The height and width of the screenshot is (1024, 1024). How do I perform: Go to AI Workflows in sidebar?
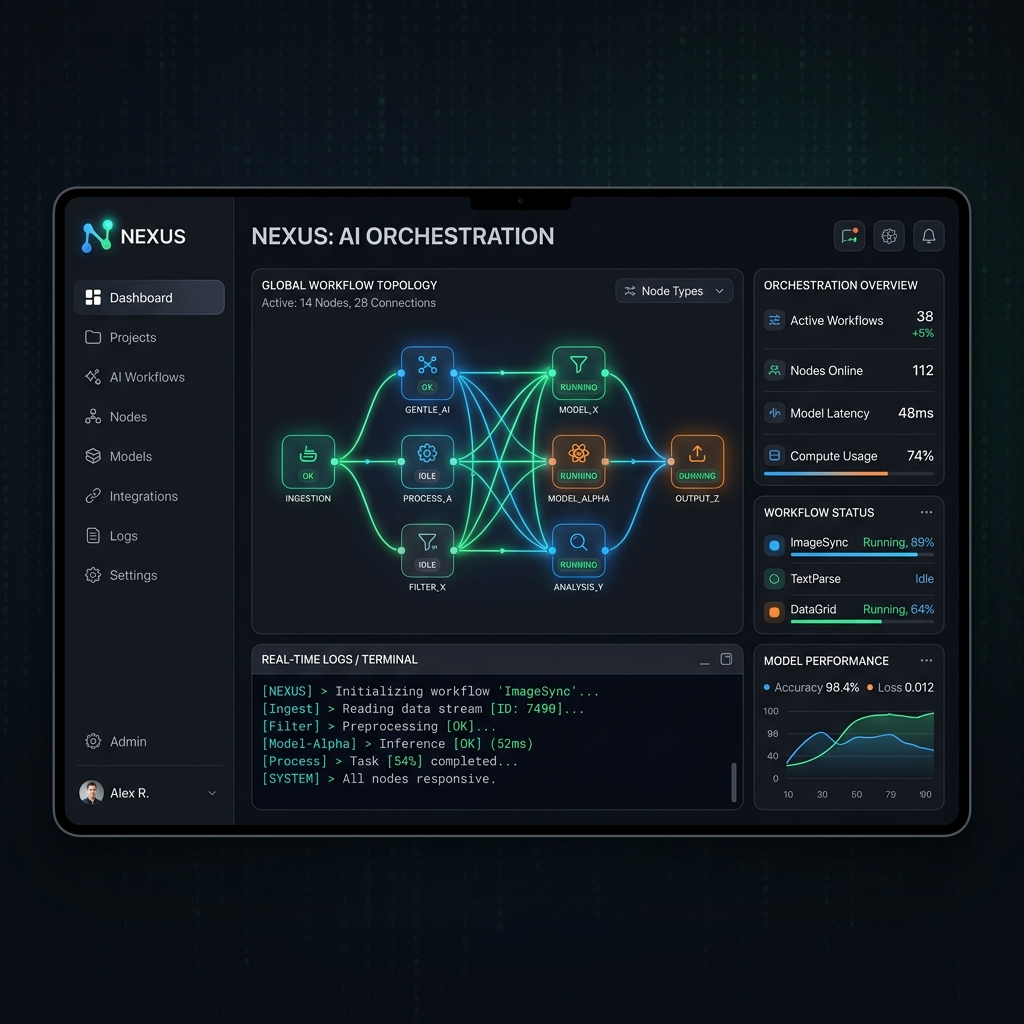click(x=149, y=377)
